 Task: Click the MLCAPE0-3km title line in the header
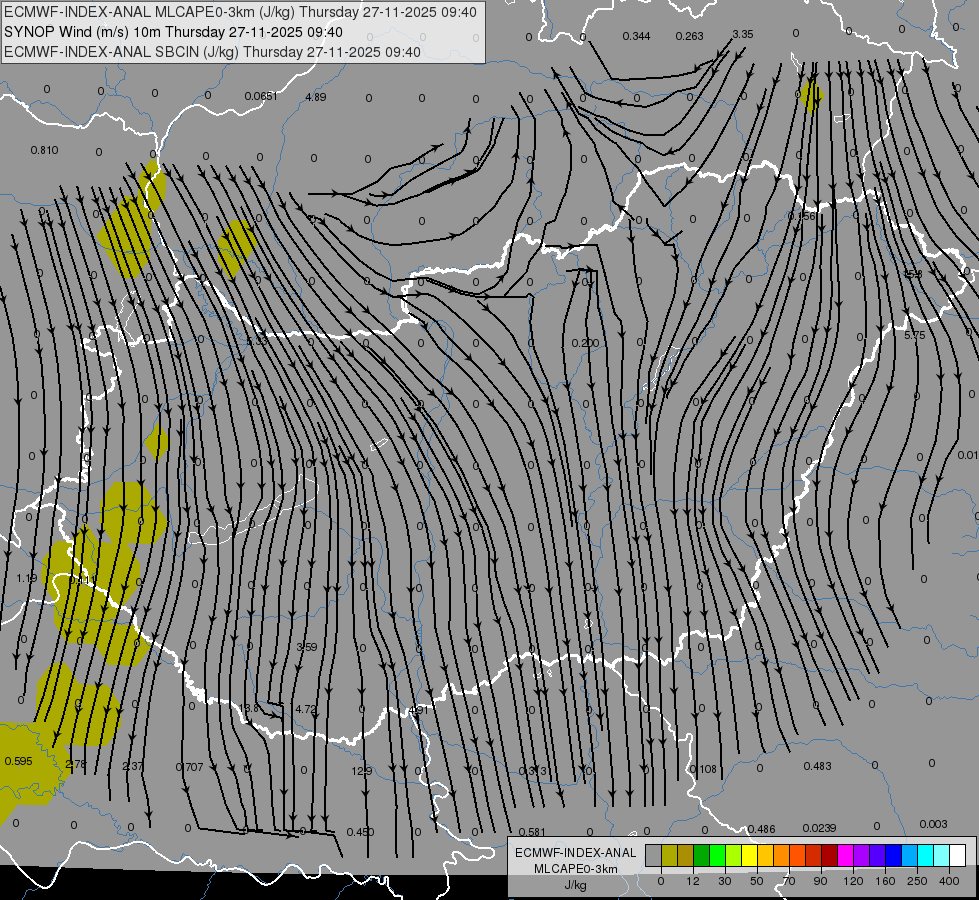[240, 12]
